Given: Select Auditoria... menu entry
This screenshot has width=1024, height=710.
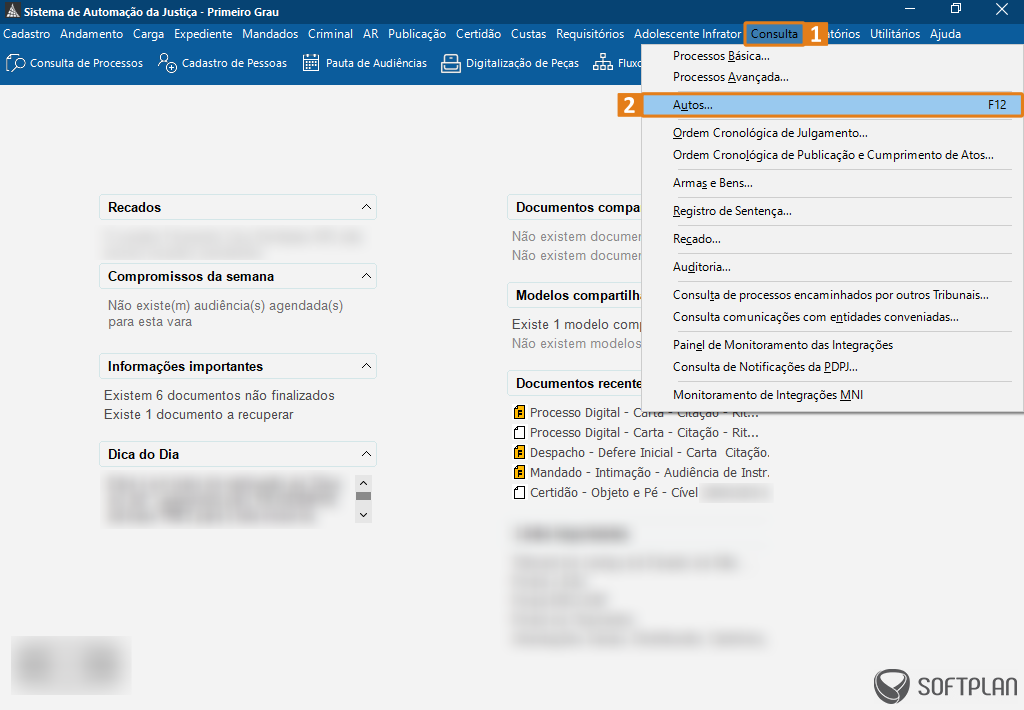Looking at the screenshot, I should 832,267.
